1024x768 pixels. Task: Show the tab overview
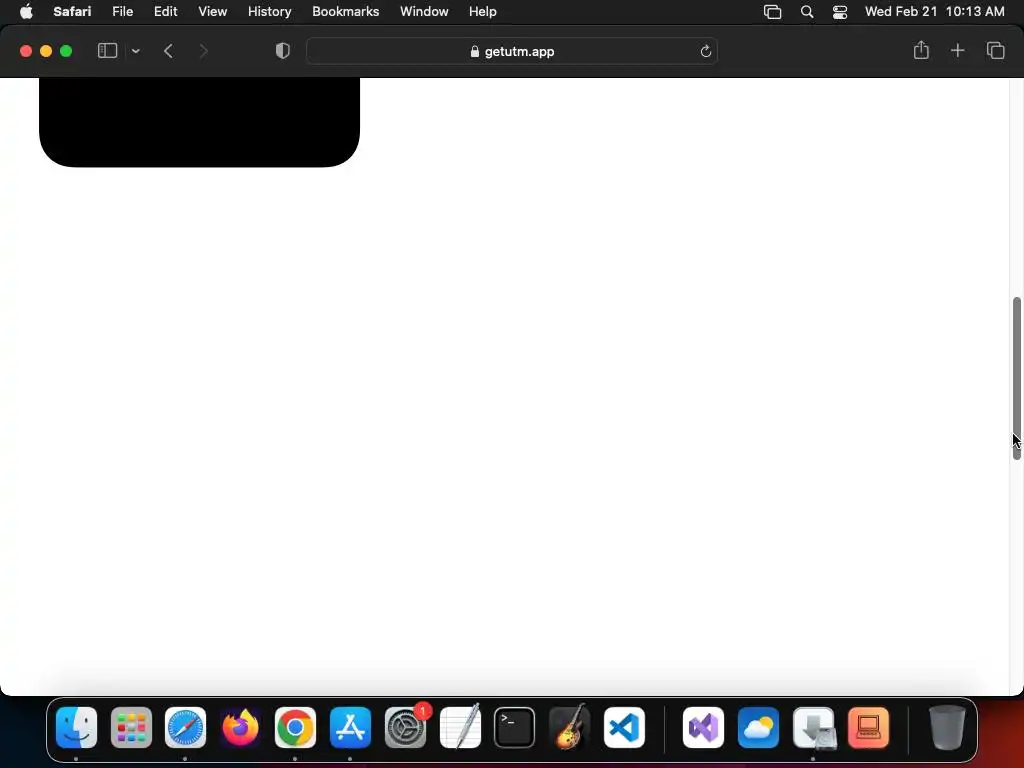click(995, 50)
